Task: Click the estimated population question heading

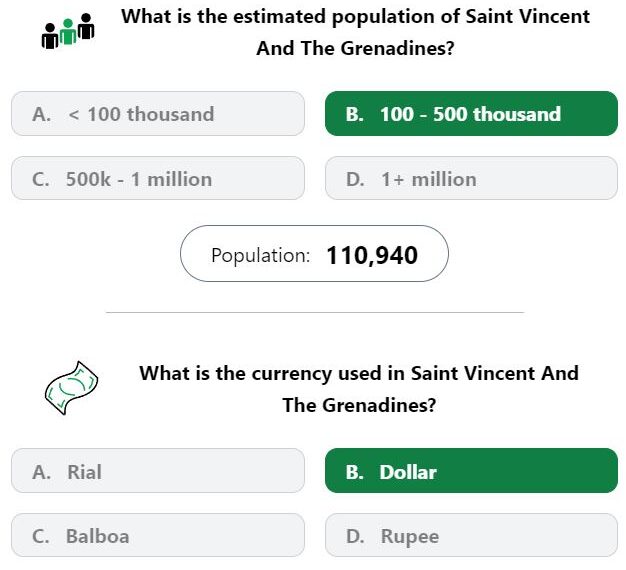Action: pos(355,33)
